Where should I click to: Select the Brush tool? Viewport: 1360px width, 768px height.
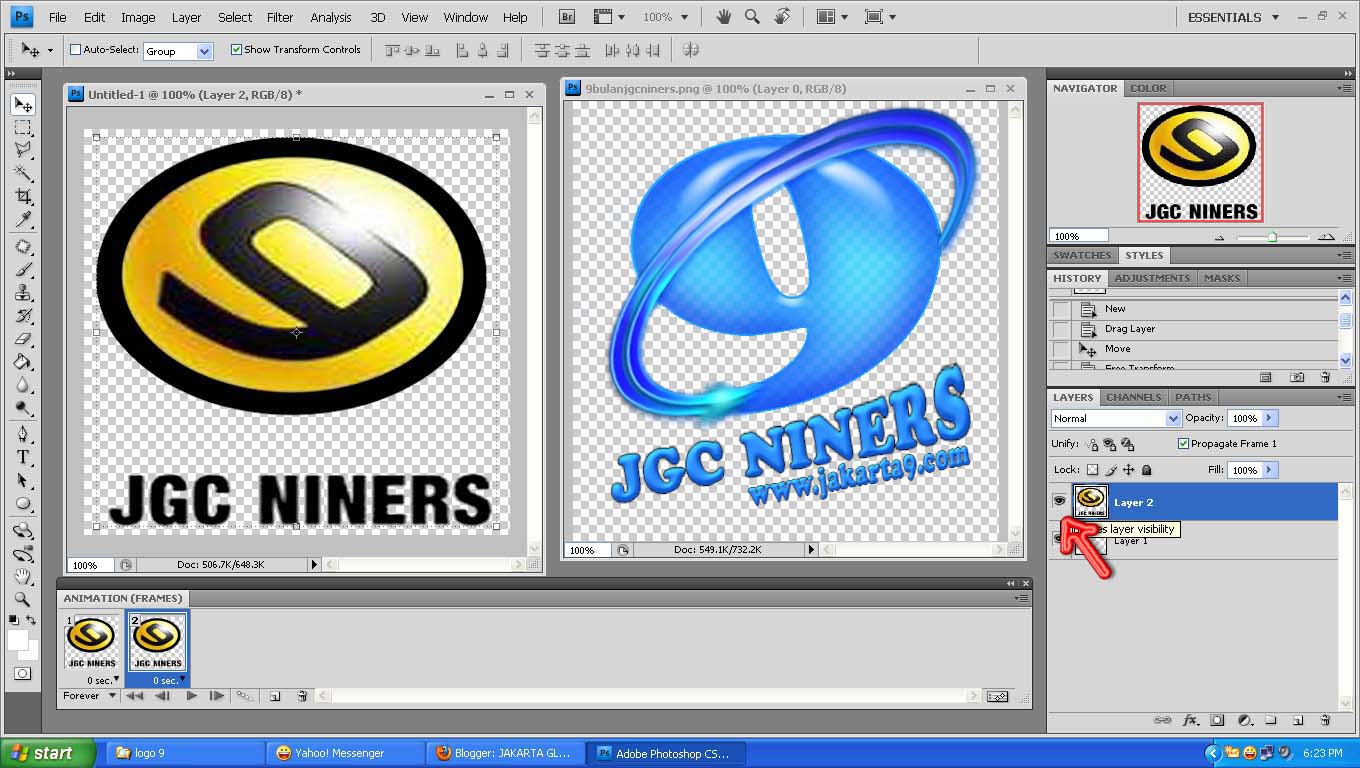tap(23, 270)
